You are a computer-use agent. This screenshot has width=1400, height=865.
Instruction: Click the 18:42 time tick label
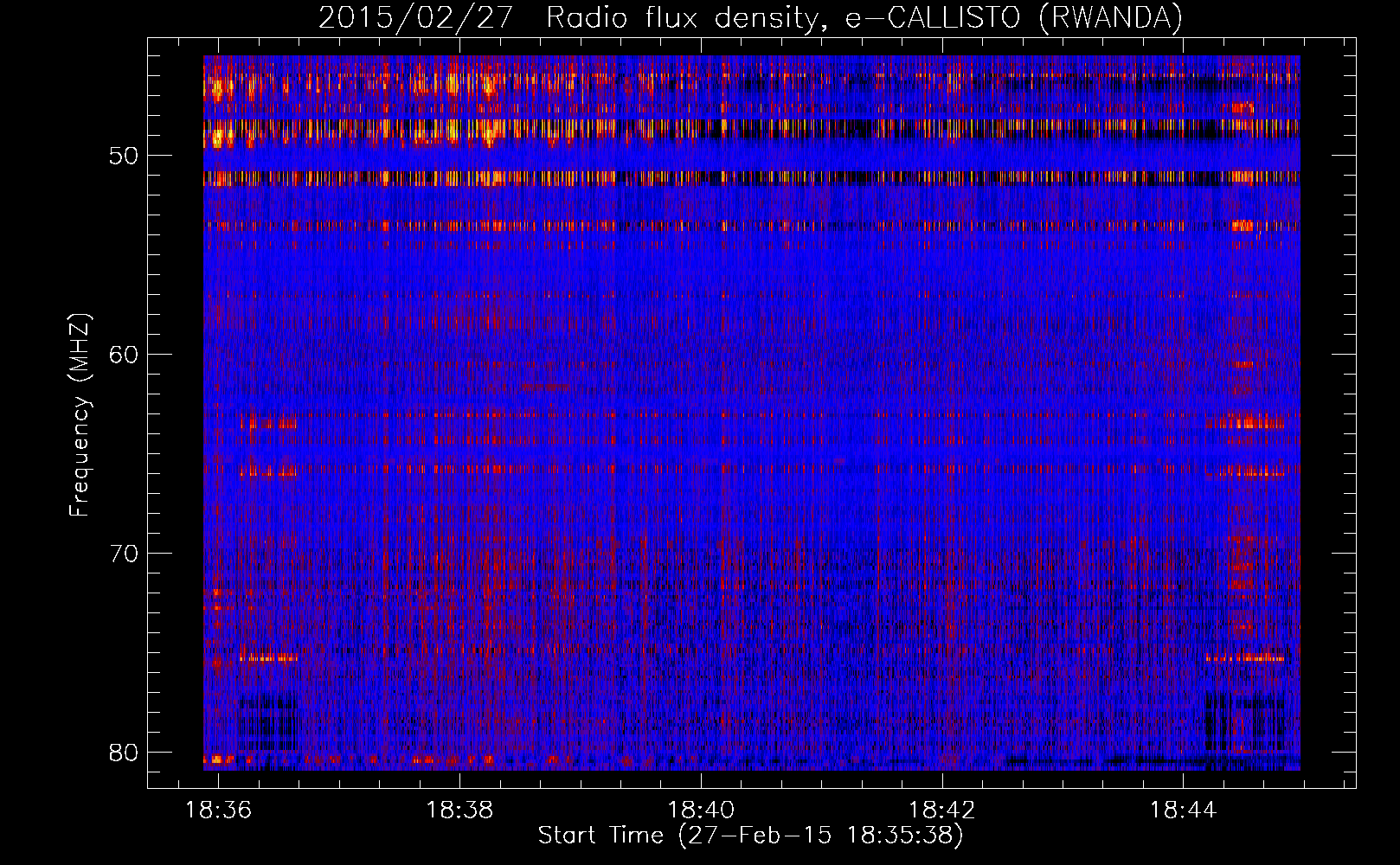(942, 810)
